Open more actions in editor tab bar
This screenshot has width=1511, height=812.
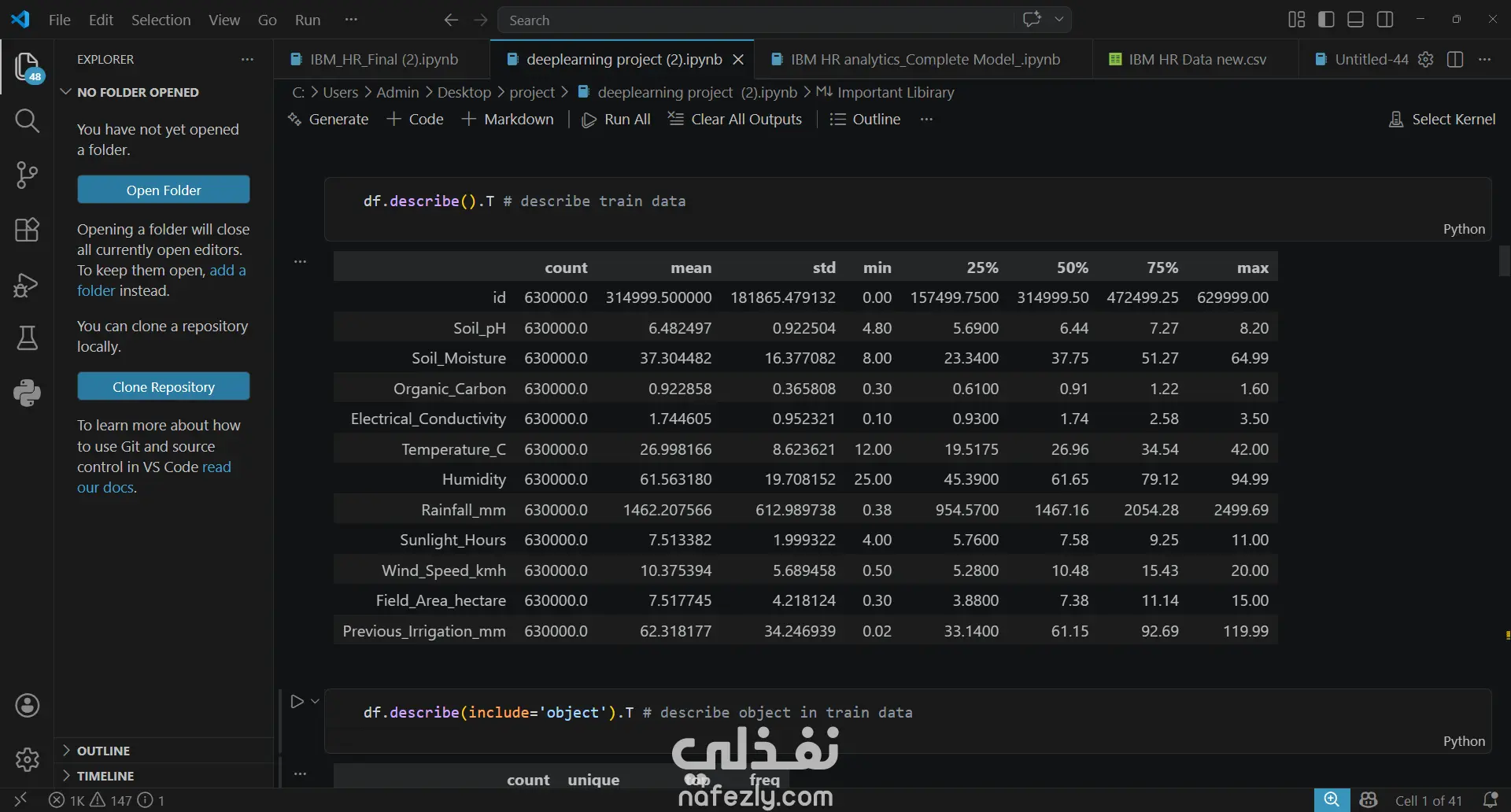click(x=1485, y=59)
